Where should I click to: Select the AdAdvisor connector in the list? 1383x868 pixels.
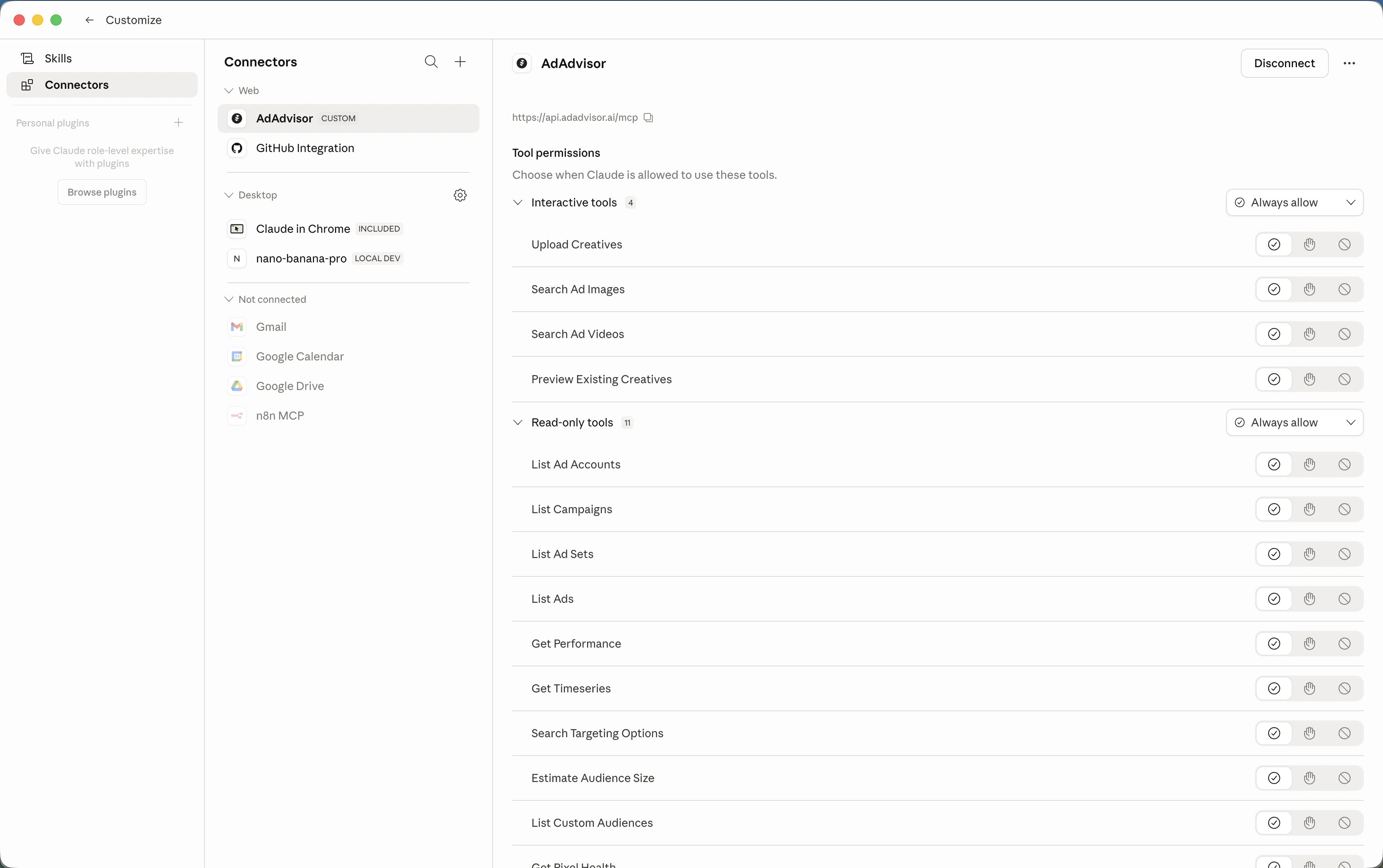[348, 118]
